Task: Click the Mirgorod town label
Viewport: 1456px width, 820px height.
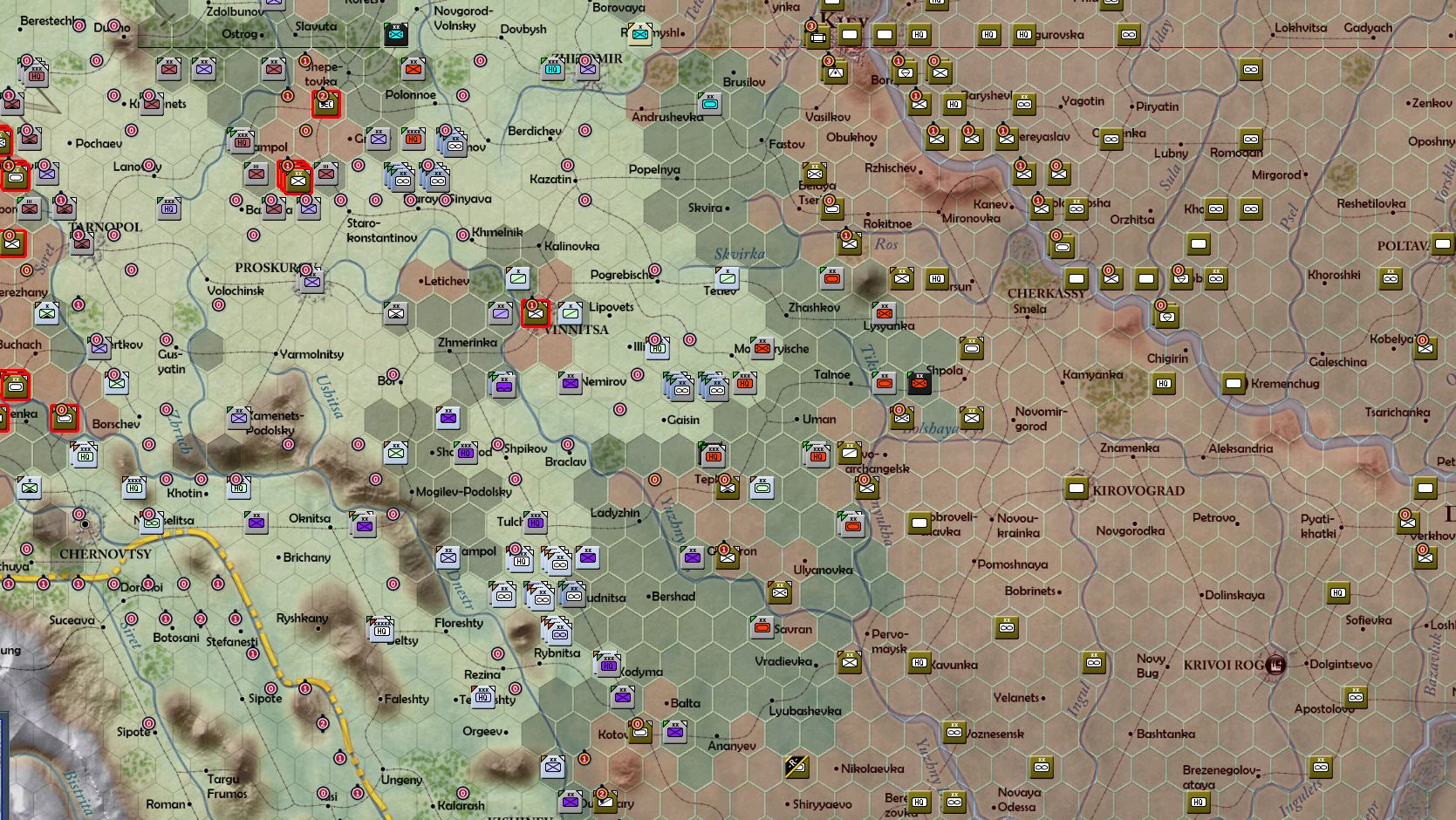Action: coord(1276,174)
